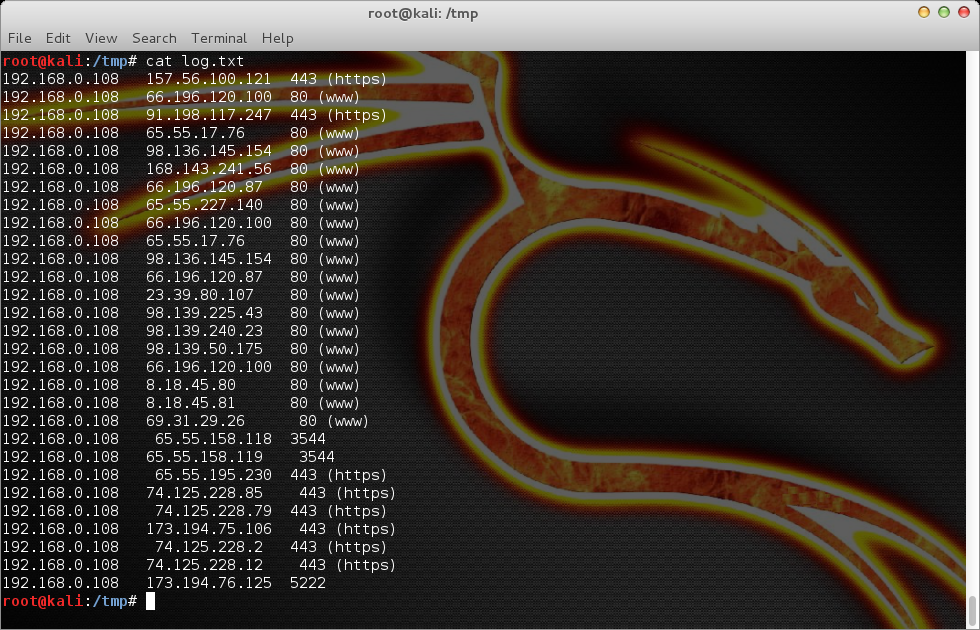The height and width of the screenshot is (630, 980).
Task: Click the bottom 'root@kali:/tmp#' prompt text
Action: (69, 601)
